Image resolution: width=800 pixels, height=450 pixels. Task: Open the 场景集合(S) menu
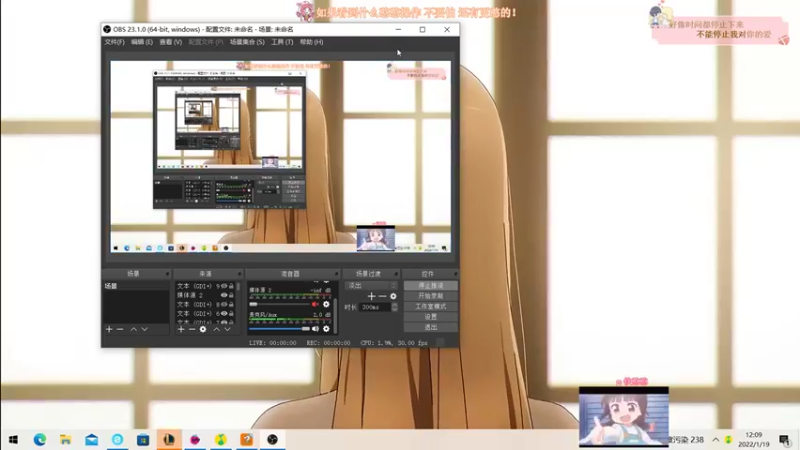[x=247, y=42]
